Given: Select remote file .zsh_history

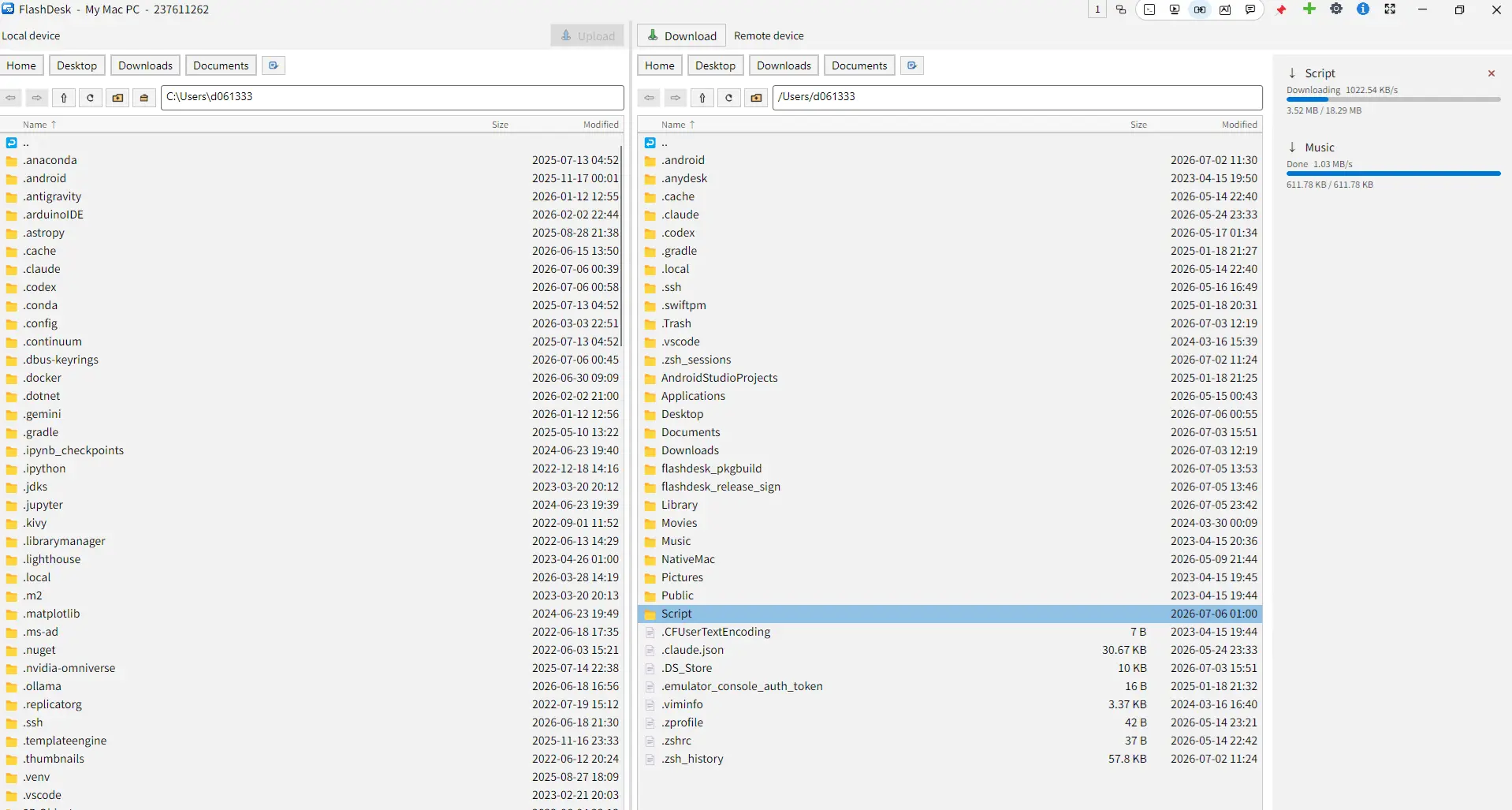Looking at the screenshot, I should pos(949,759).
